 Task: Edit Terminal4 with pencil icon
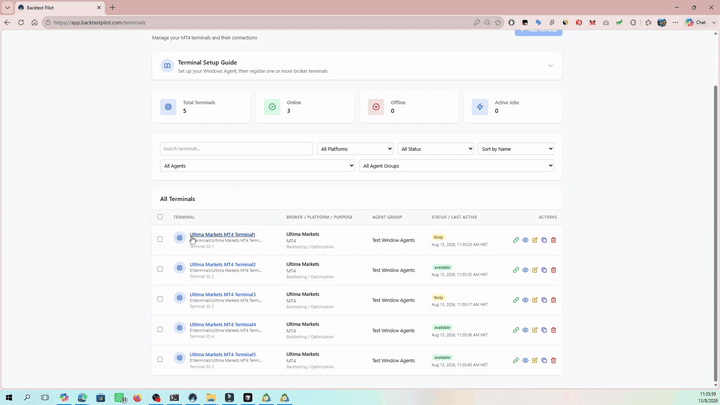point(534,330)
